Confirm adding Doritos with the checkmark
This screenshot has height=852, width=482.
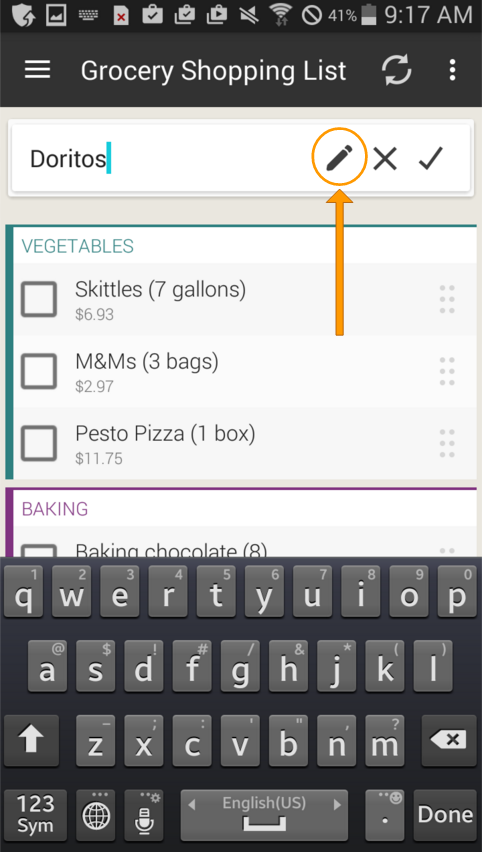(431, 159)
